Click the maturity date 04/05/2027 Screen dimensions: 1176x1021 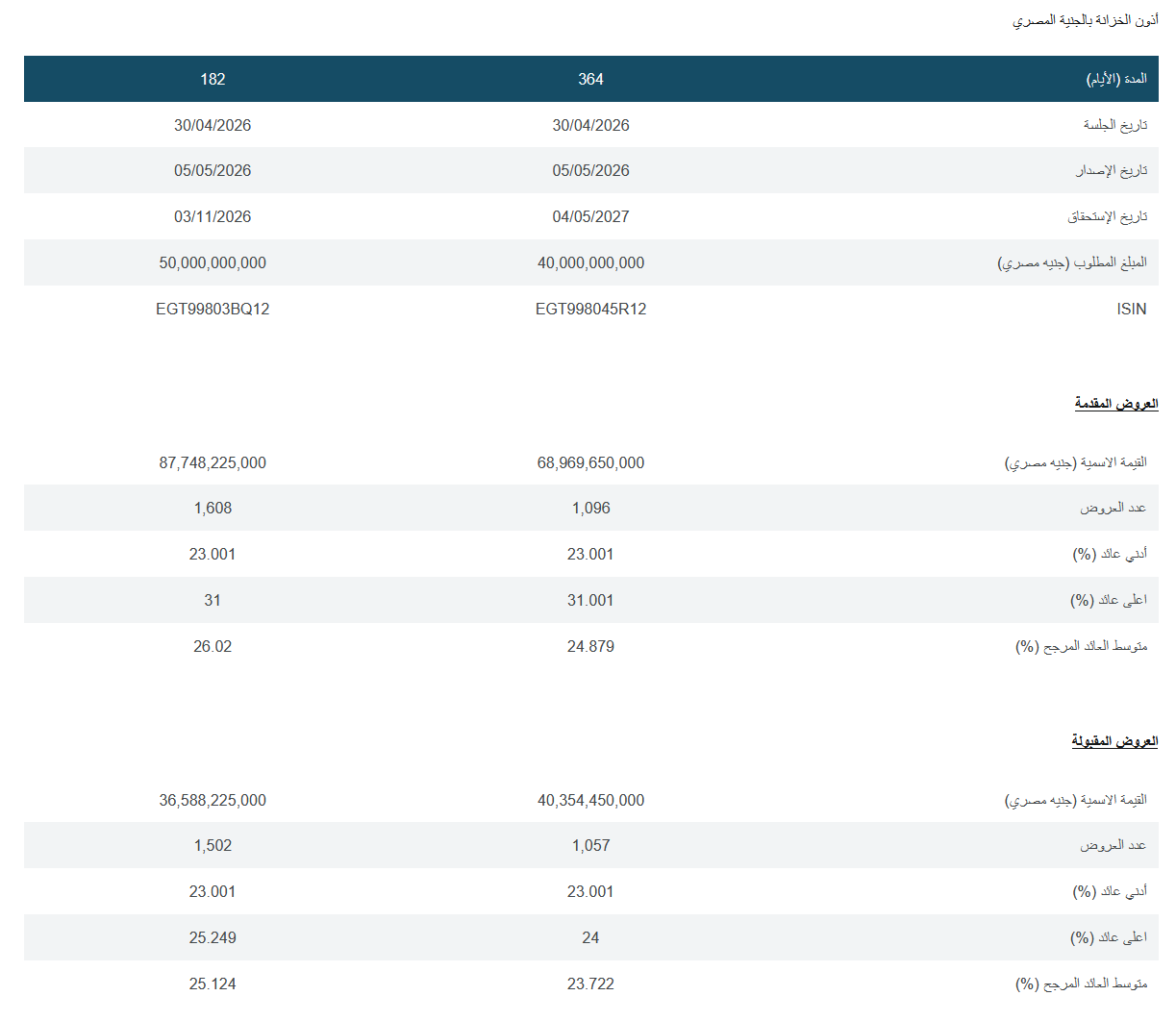pos(590,216)
